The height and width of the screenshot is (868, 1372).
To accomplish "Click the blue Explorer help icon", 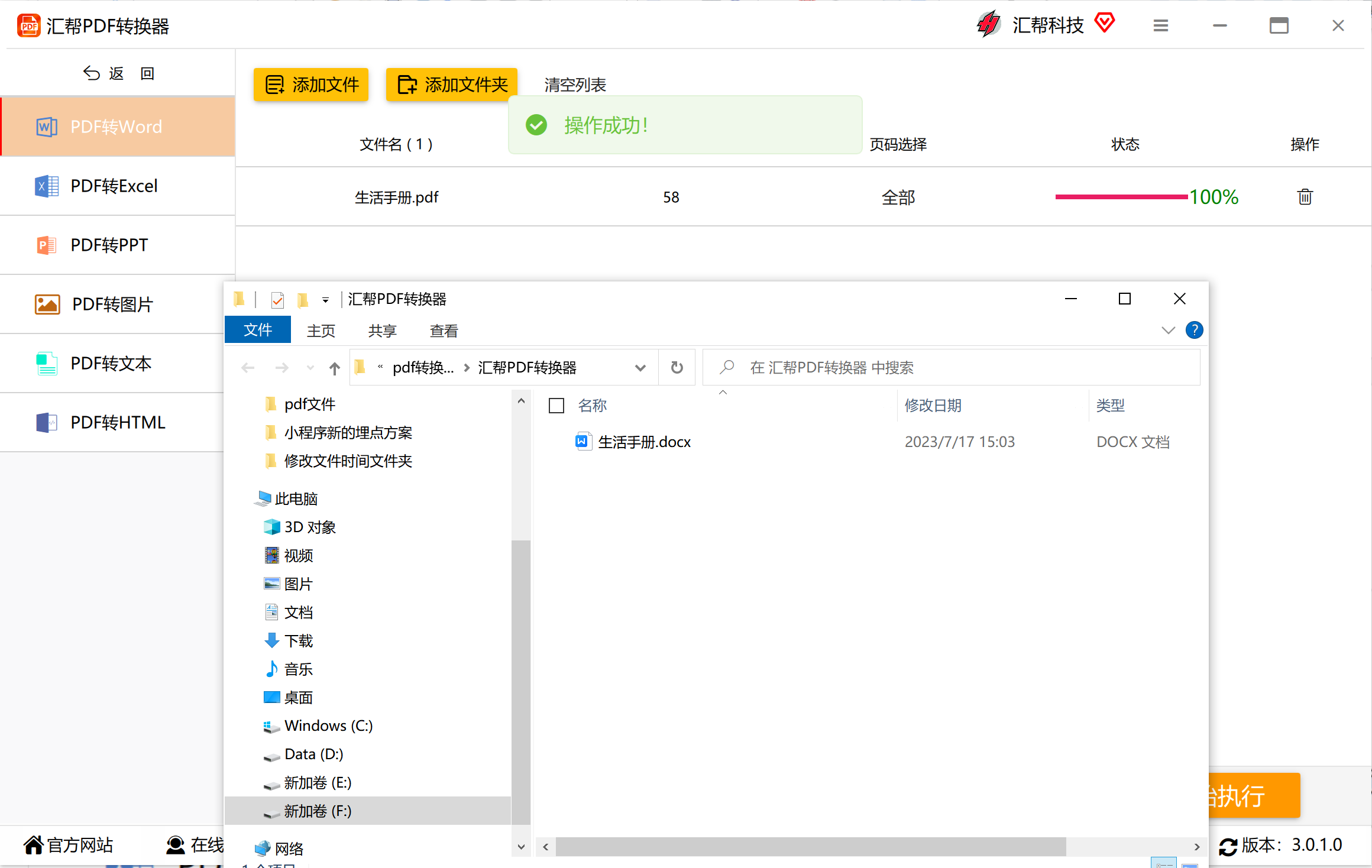I will (x=1194, y=330).
